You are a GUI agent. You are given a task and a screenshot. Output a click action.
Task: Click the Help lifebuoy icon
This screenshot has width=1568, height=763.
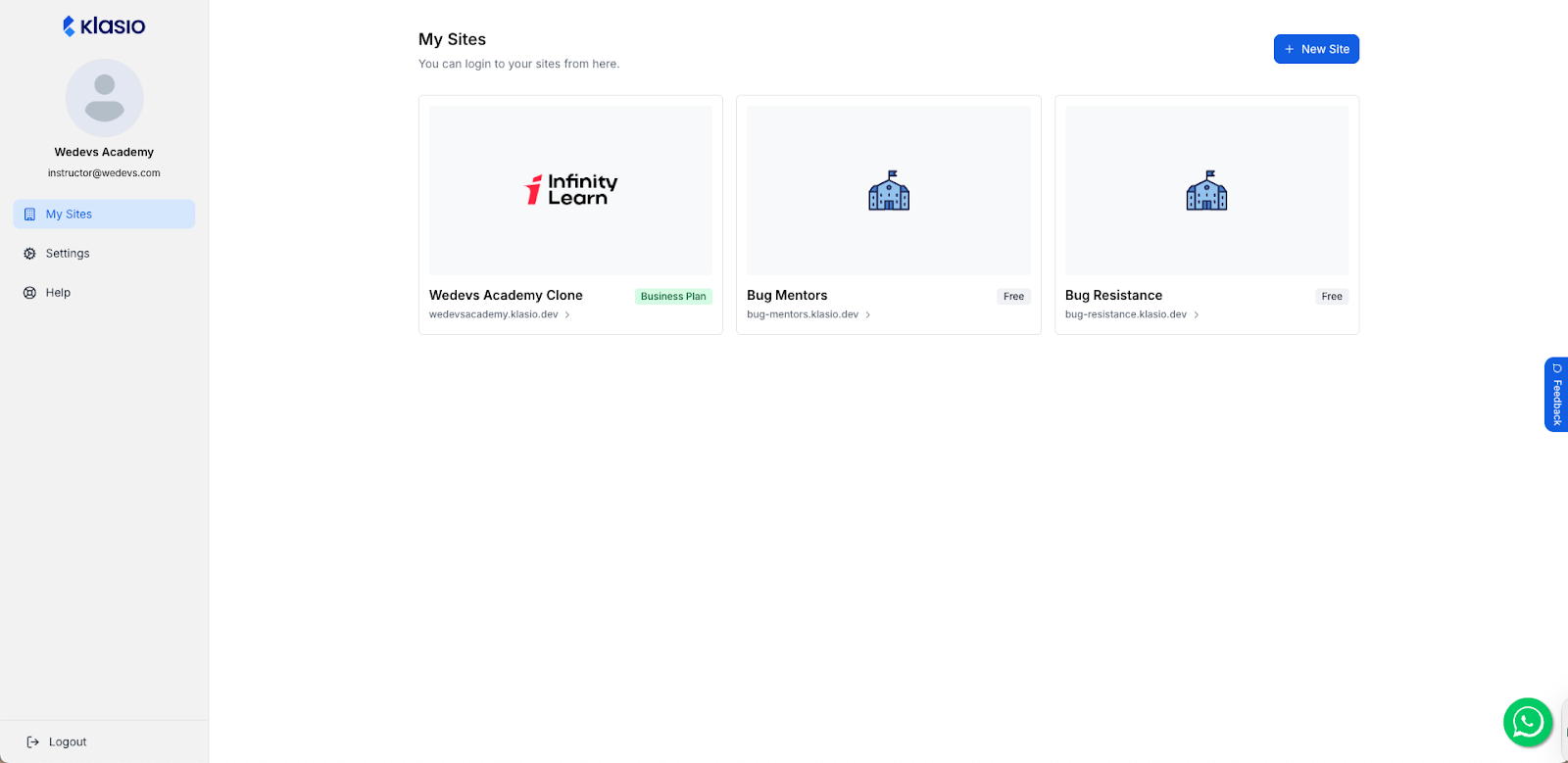29,293
